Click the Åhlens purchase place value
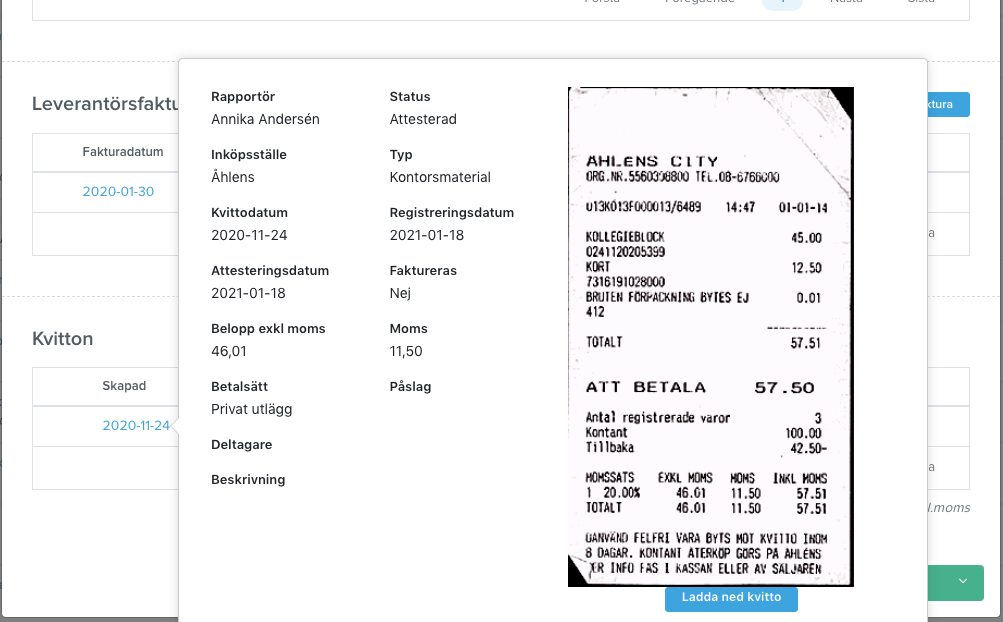 pos(233,177)
